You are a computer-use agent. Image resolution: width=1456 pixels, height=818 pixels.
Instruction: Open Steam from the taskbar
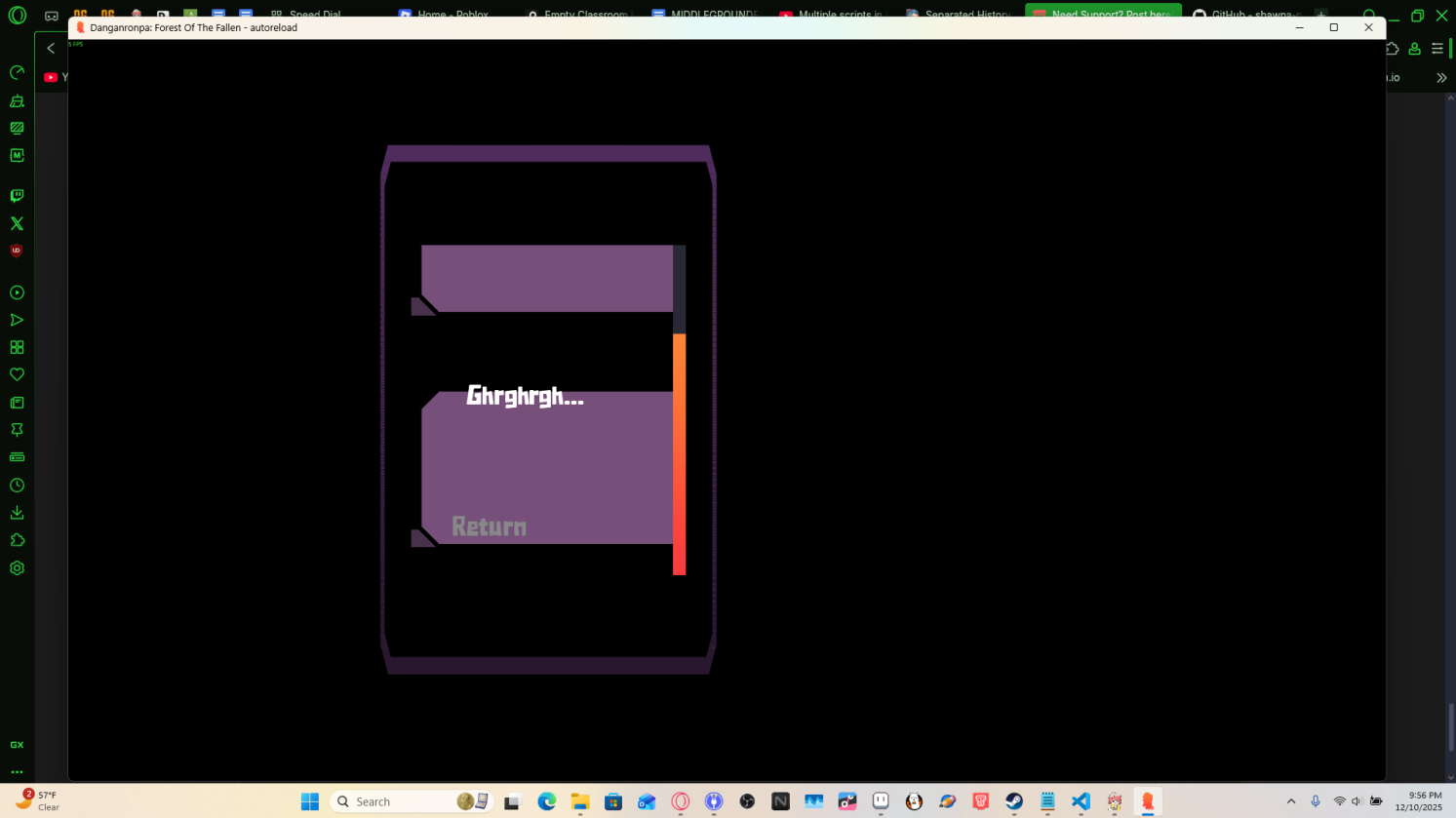point(1014,801)
